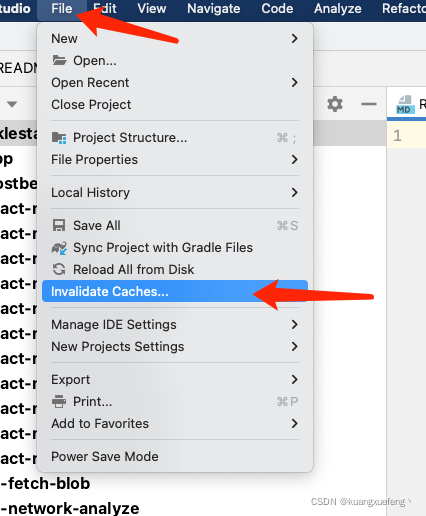
Task: Click the Save All floppy disk icon
Action: point(59,225)
